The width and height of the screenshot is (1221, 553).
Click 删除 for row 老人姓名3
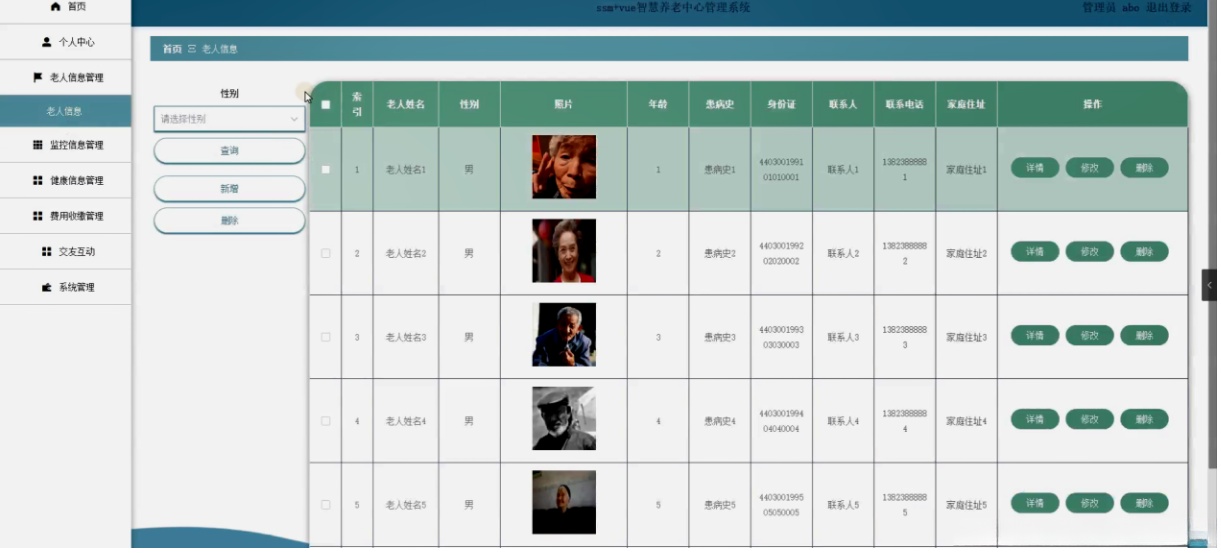(x=1144, y=336)
